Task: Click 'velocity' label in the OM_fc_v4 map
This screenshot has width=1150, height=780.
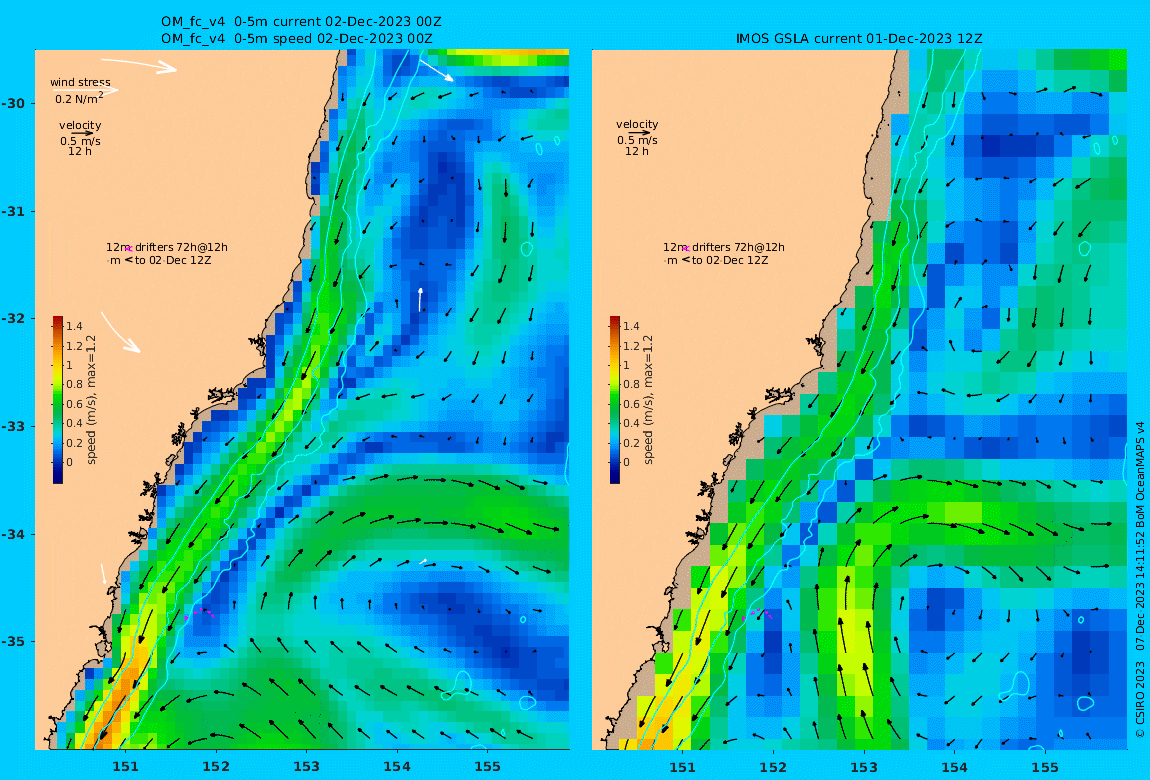Action: point(80,125)
